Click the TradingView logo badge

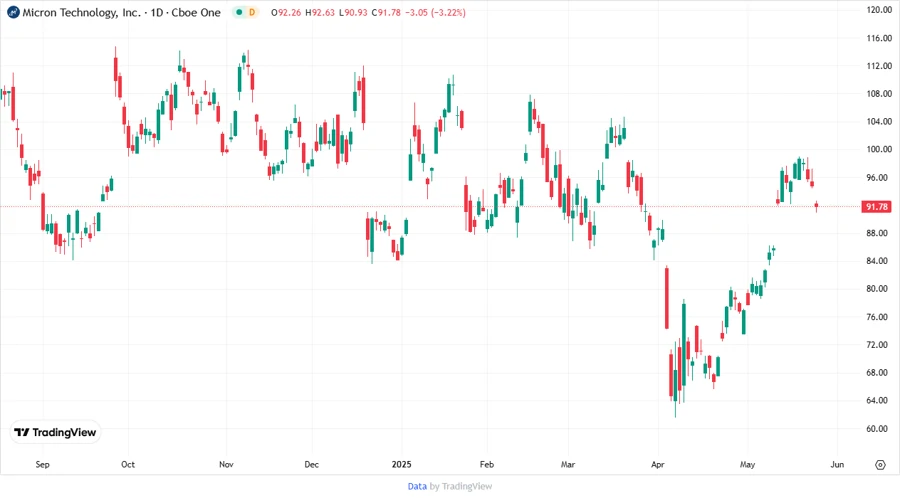coord(55,433)
